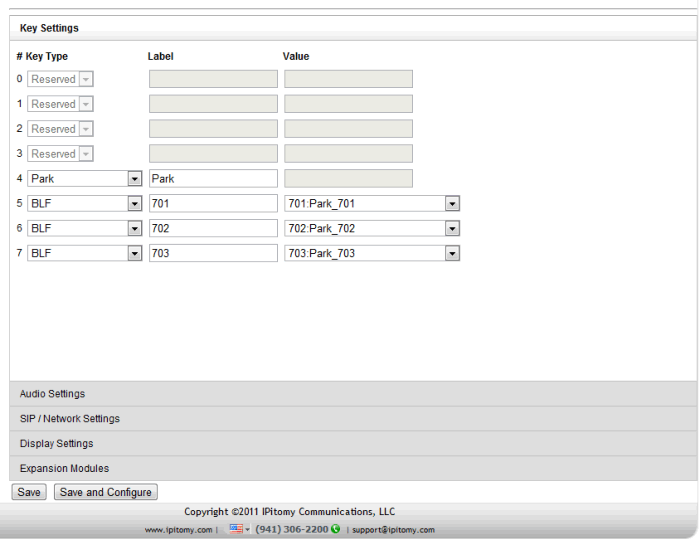Viewport: 700px width, 540px height.
Task: Click the disabled Value field for key 3
Action: tap(349, 154)
